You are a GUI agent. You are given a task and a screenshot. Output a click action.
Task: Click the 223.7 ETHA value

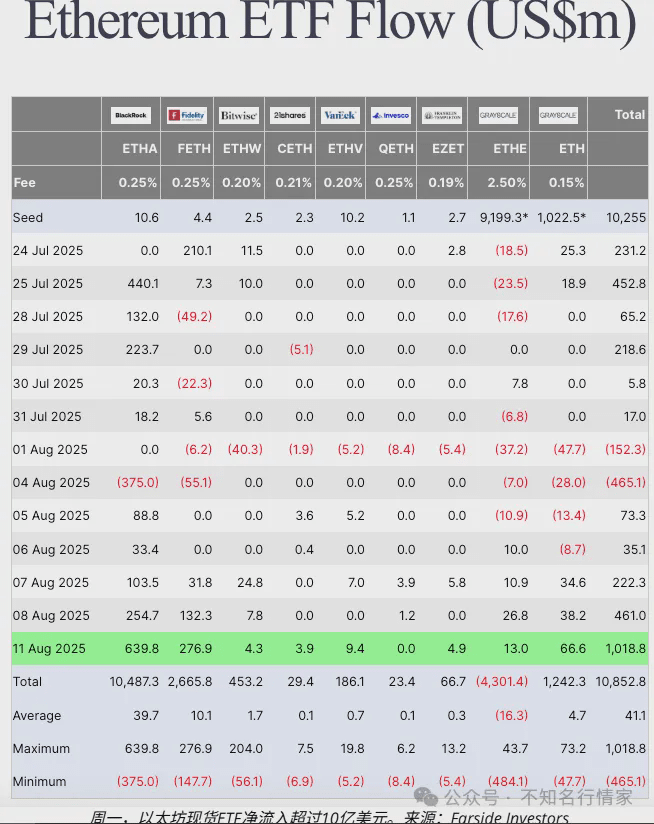point(142,350)
